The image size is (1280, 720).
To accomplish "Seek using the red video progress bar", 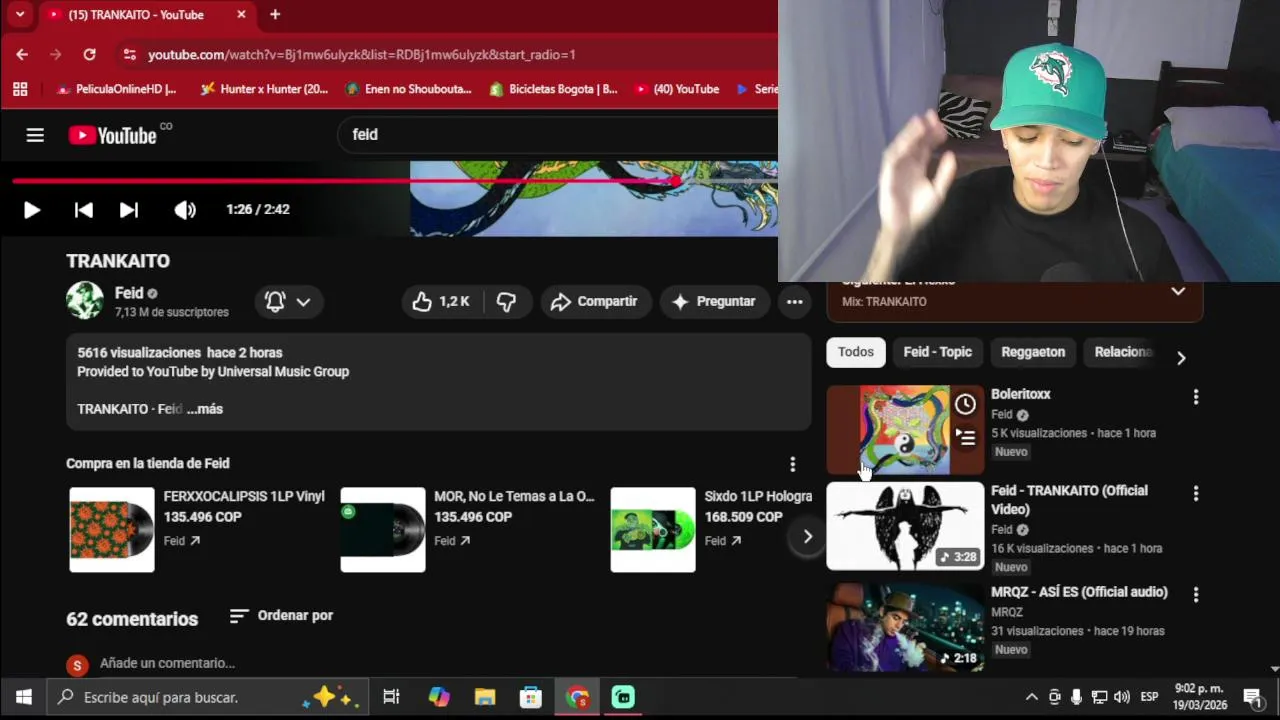I will point(395,181).
